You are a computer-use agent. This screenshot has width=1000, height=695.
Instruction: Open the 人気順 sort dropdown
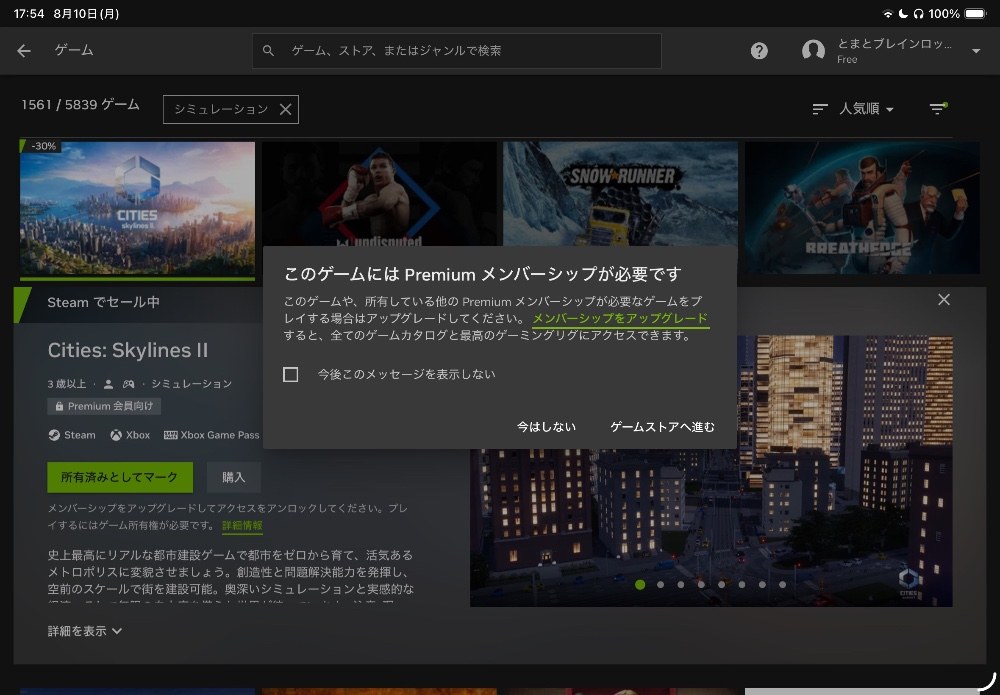tap(866, 109)
